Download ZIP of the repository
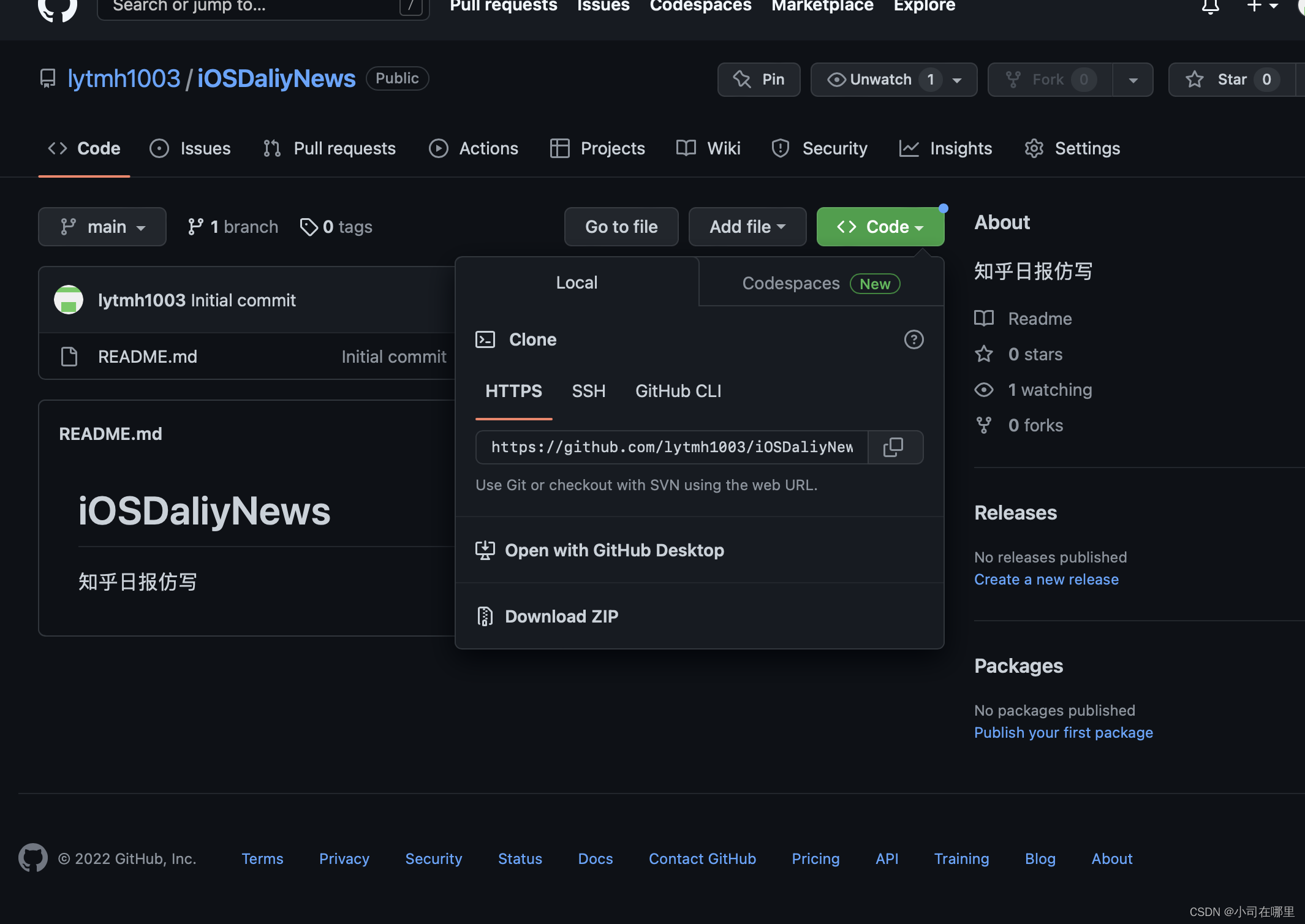 pyautogui.click(x=547, y=616)
